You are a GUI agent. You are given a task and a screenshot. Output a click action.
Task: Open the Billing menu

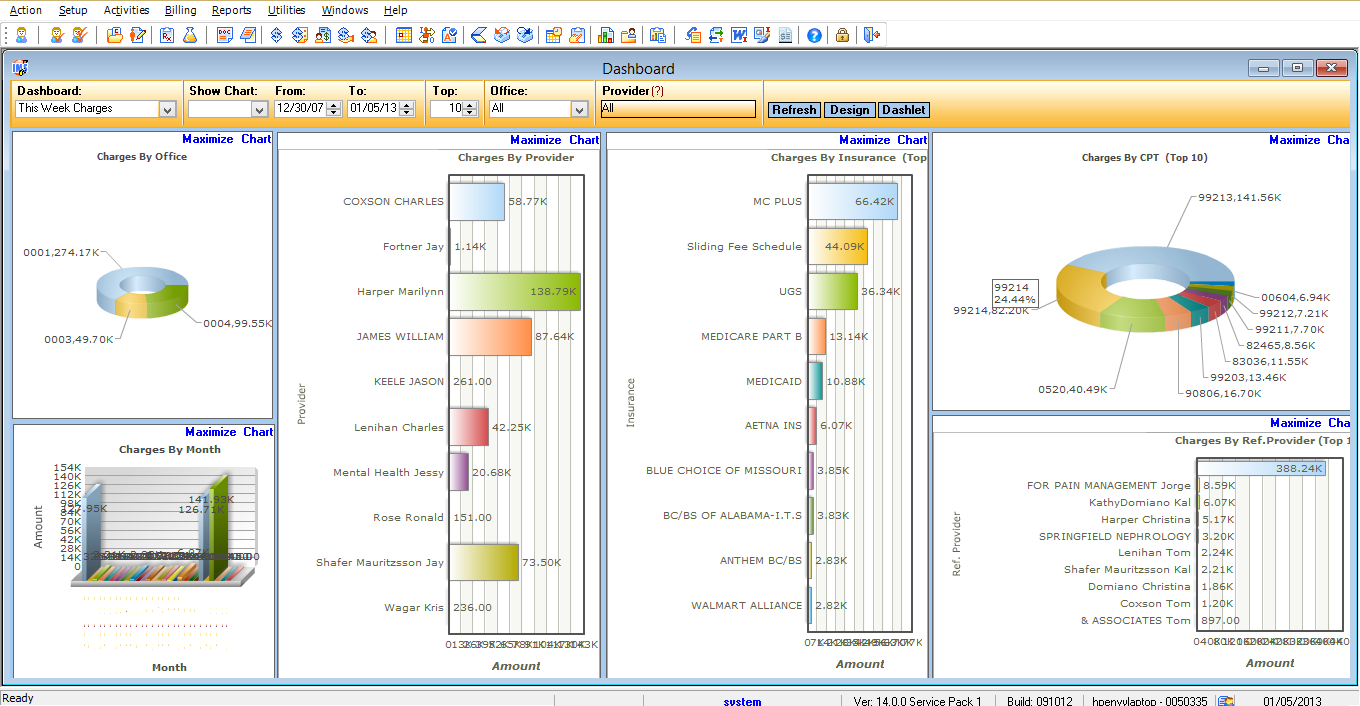click(x=181, y=10)
